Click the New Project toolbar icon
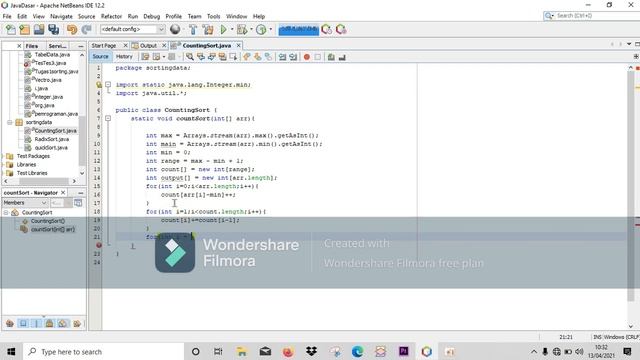The image size is (640, 360). [x=24, y=29]
